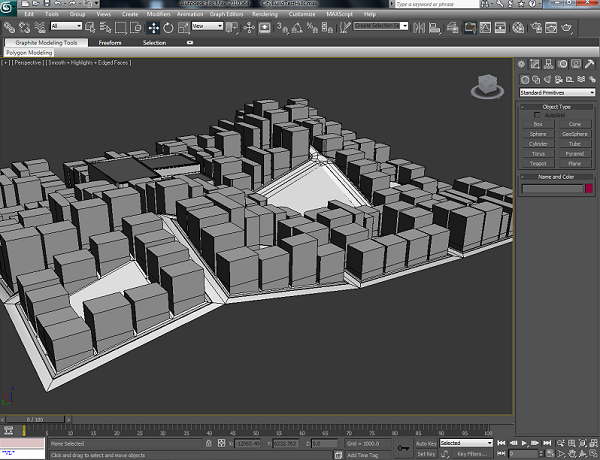Select the Lights category icon

(546, 79)
